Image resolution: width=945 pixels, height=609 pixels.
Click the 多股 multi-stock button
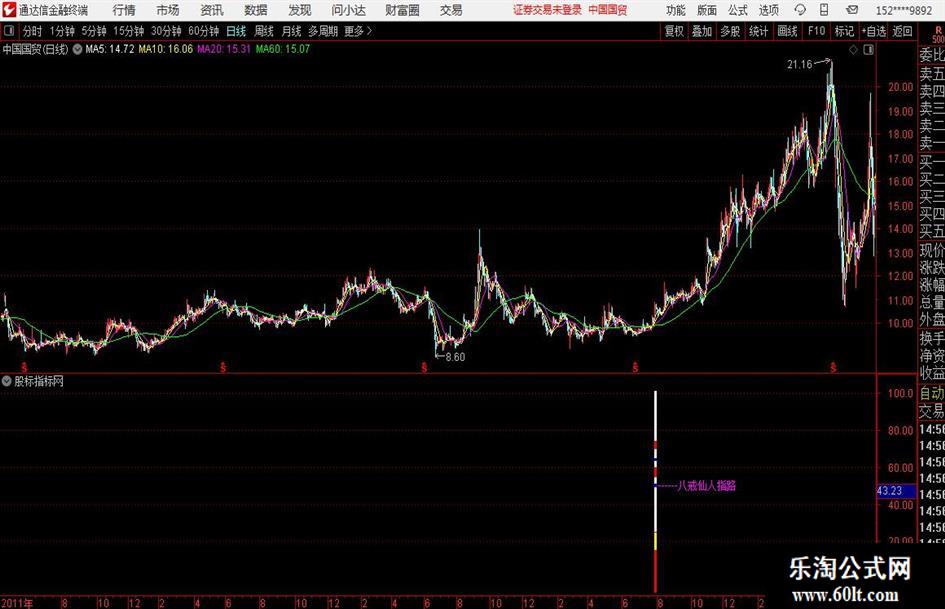point(730,31)
